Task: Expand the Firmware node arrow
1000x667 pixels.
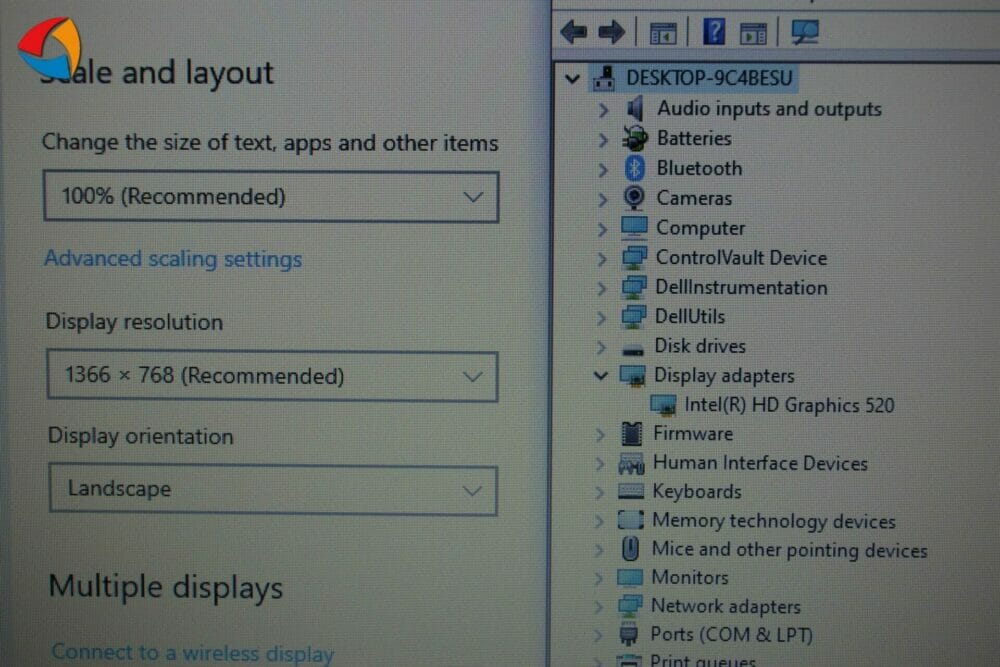Action: pyautogui.click(x=599, y=435)
